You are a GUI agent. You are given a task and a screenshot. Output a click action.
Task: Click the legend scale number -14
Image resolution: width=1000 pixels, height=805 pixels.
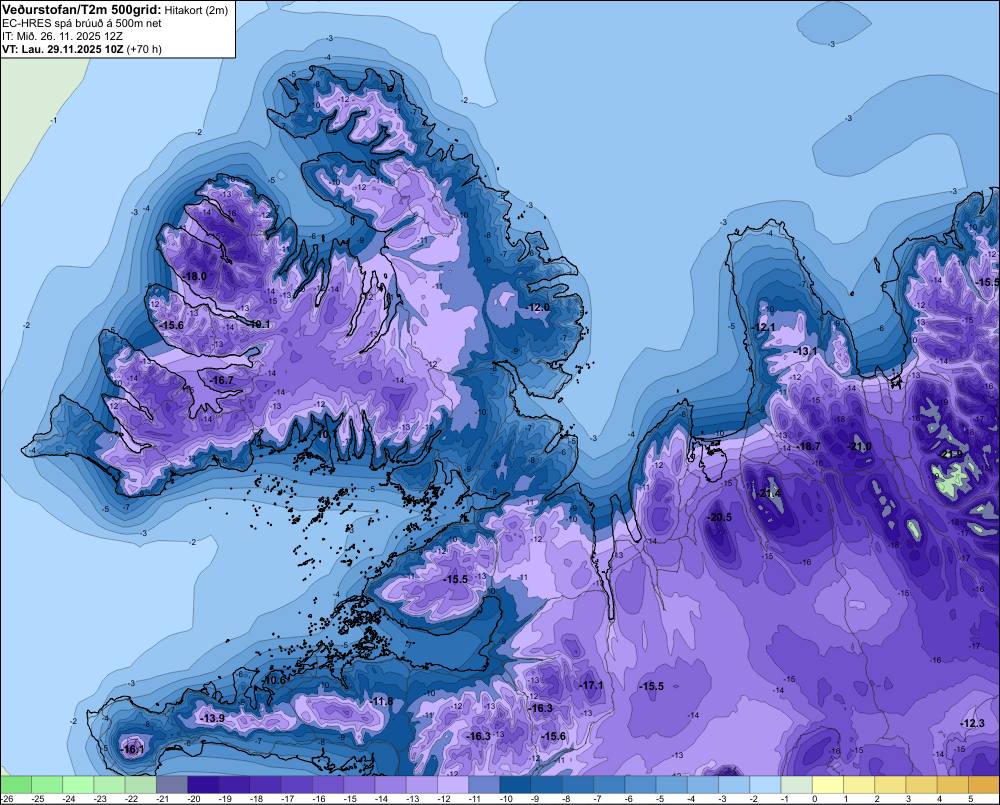(383, 799)
